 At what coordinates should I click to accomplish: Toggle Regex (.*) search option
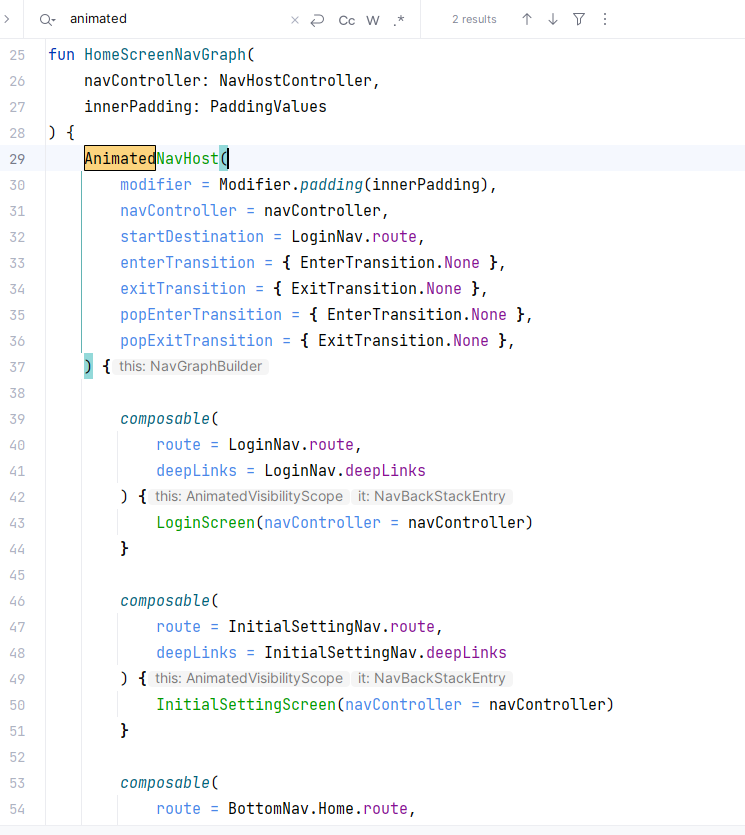(x=399, y=20)
